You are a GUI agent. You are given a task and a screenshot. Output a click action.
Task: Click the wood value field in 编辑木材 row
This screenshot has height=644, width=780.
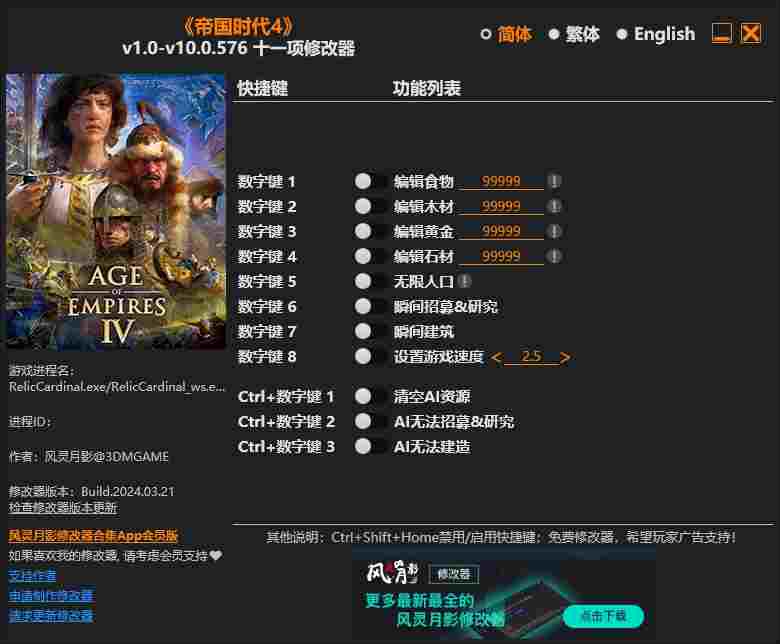click(501, 206)
